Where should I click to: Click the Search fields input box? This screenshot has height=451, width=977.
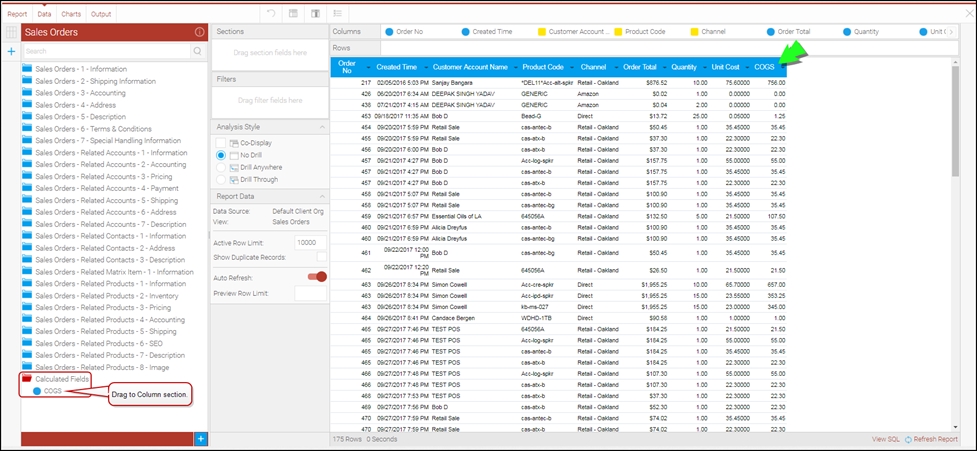pos(107,51)
